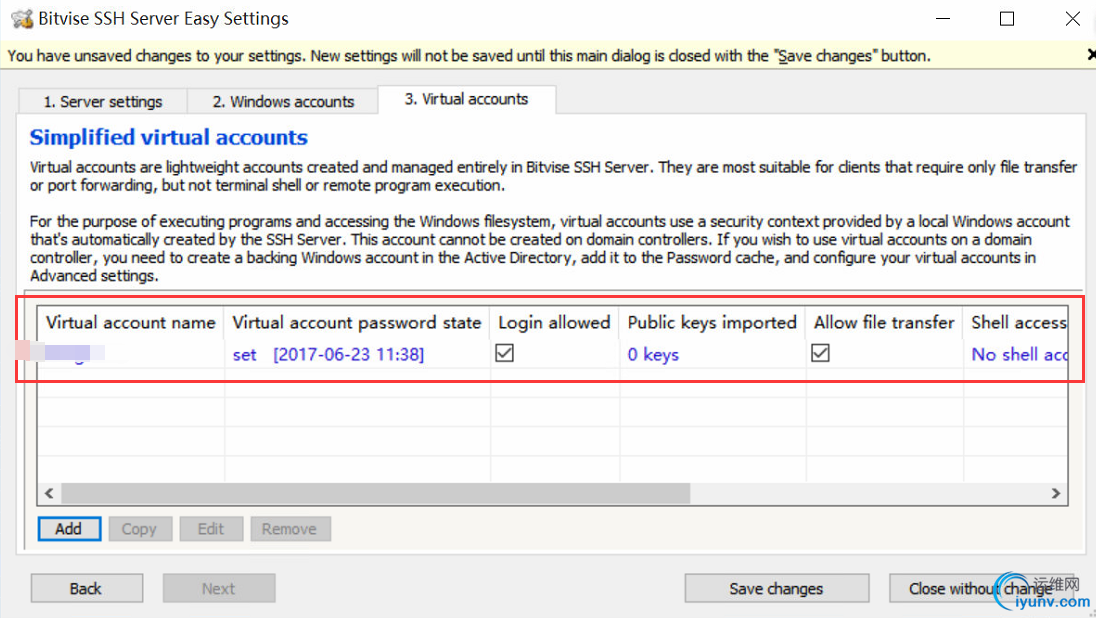Close the Easy Settings window
This screenshot has width=1096, height=618.
pos(1072,19)
